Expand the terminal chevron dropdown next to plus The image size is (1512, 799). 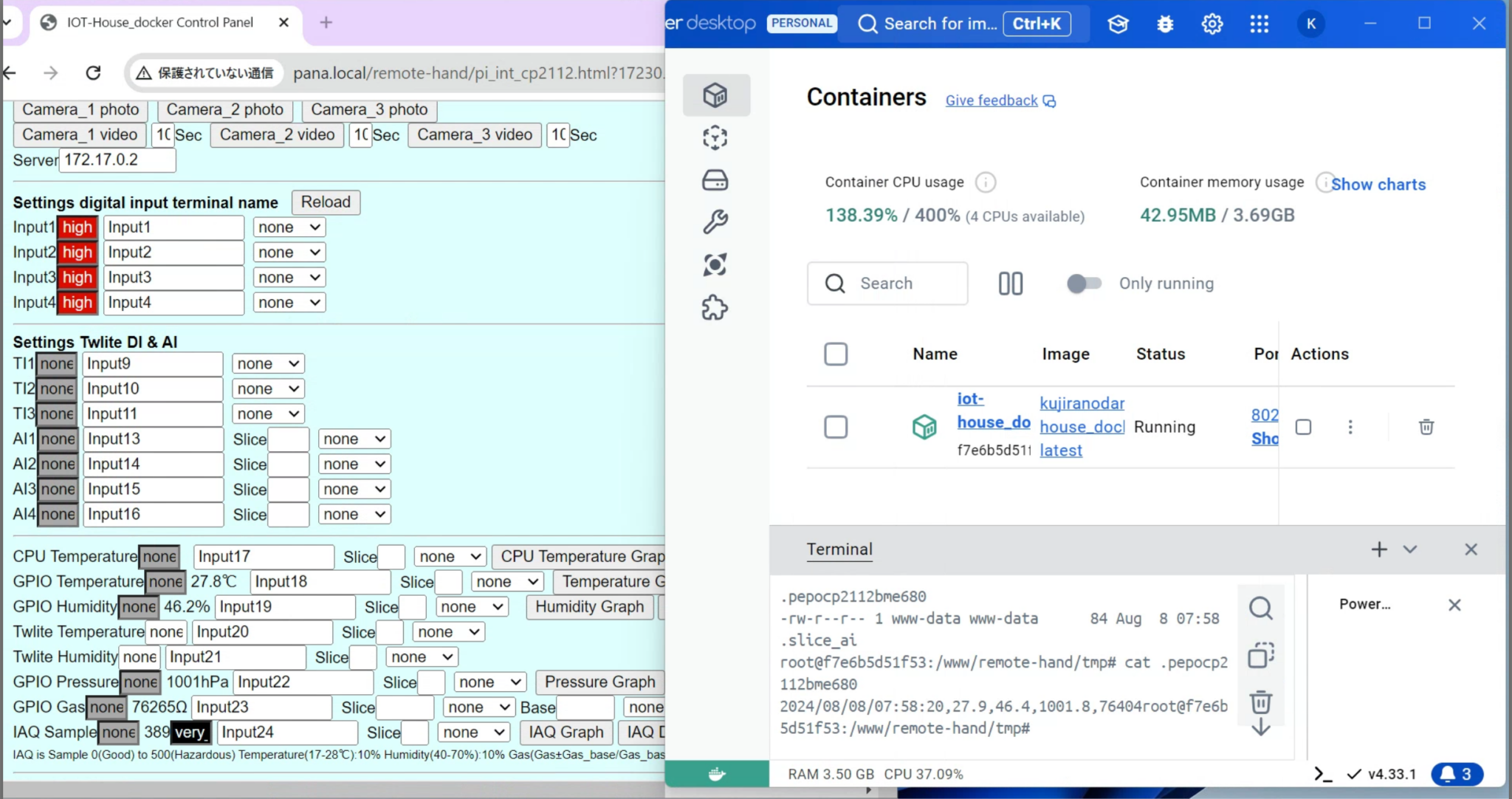(1409, 549)
